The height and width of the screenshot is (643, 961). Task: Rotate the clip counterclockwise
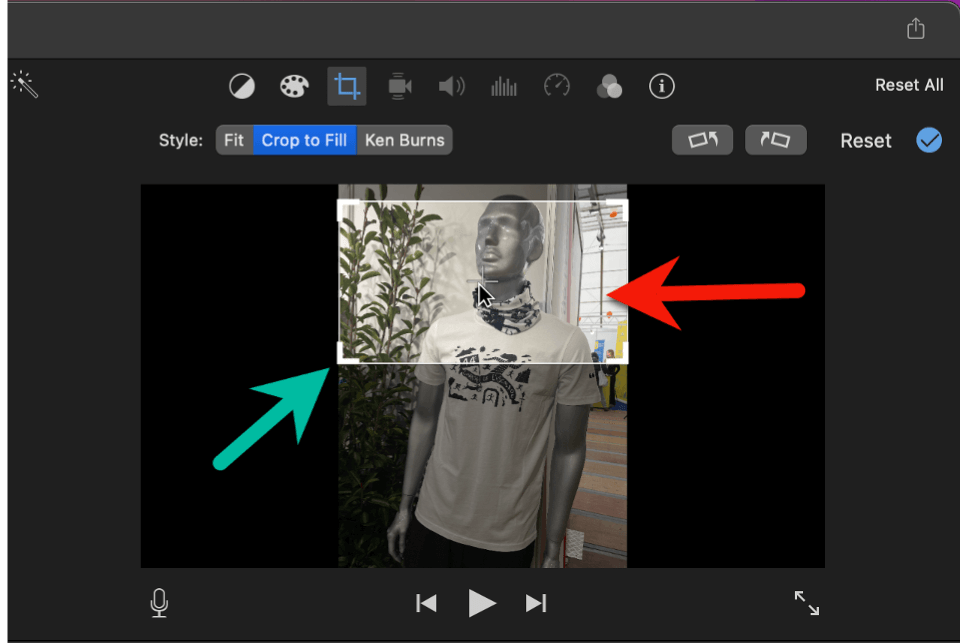[x=702, y=140]
